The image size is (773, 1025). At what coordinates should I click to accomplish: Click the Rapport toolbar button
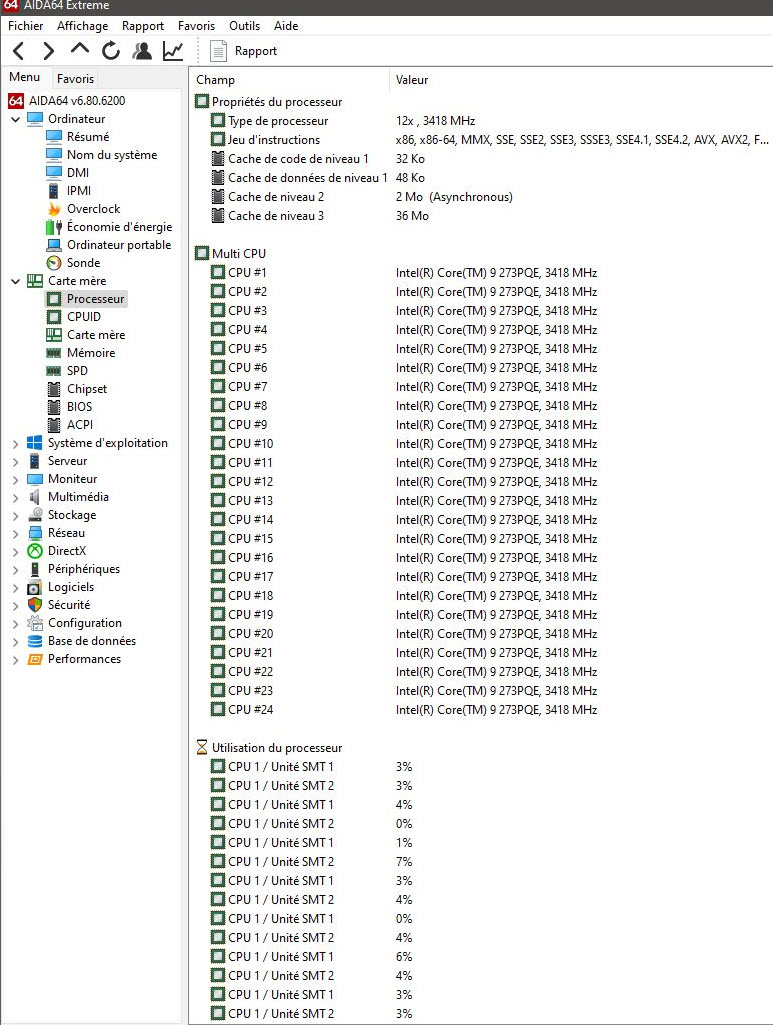pyautogui.click(x=243, y=51)
